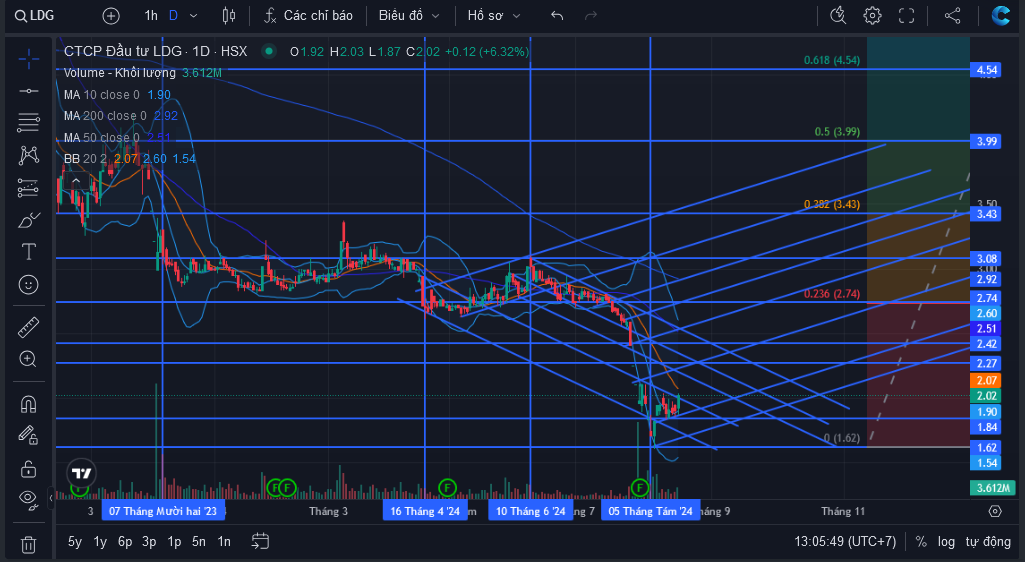This screenshot has height=562, width=1025.
Task: Select the trend line drawing tool
Action: (28, 91)
